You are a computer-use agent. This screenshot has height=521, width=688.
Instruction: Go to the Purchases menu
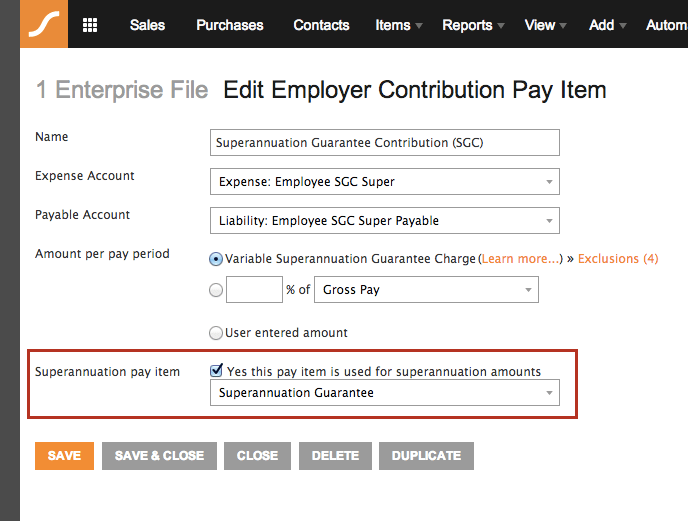[230, 25]
